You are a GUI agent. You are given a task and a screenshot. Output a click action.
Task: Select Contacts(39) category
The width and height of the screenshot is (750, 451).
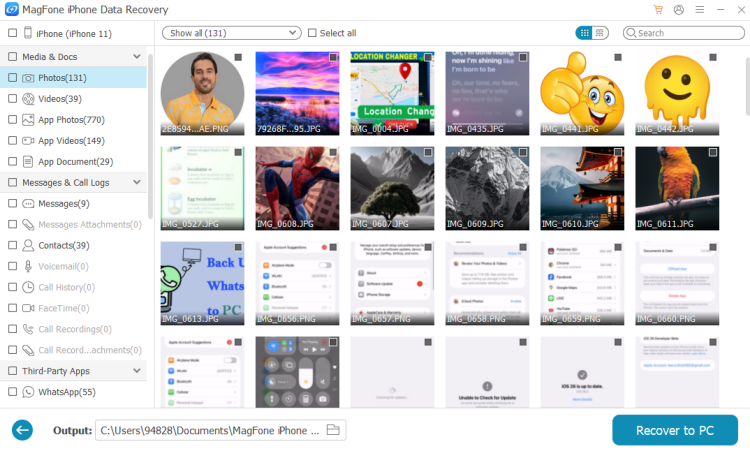(63, 245)
